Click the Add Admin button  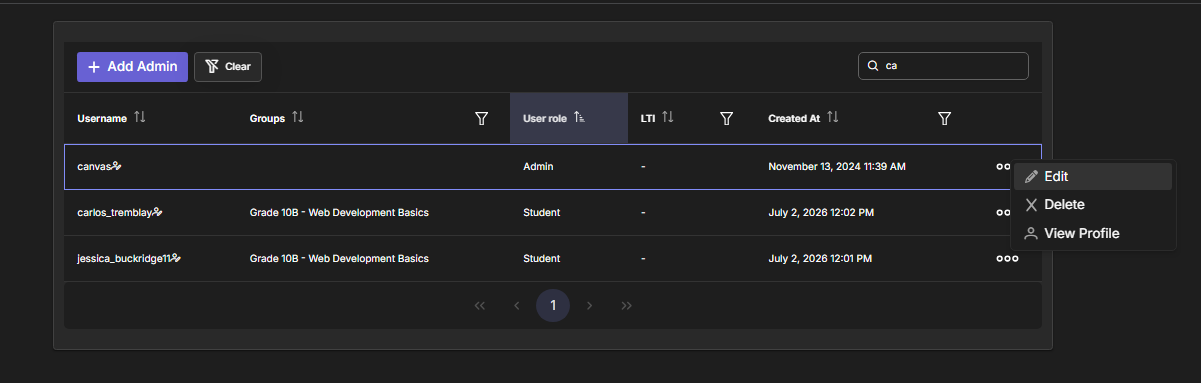[x=132, y=67]
